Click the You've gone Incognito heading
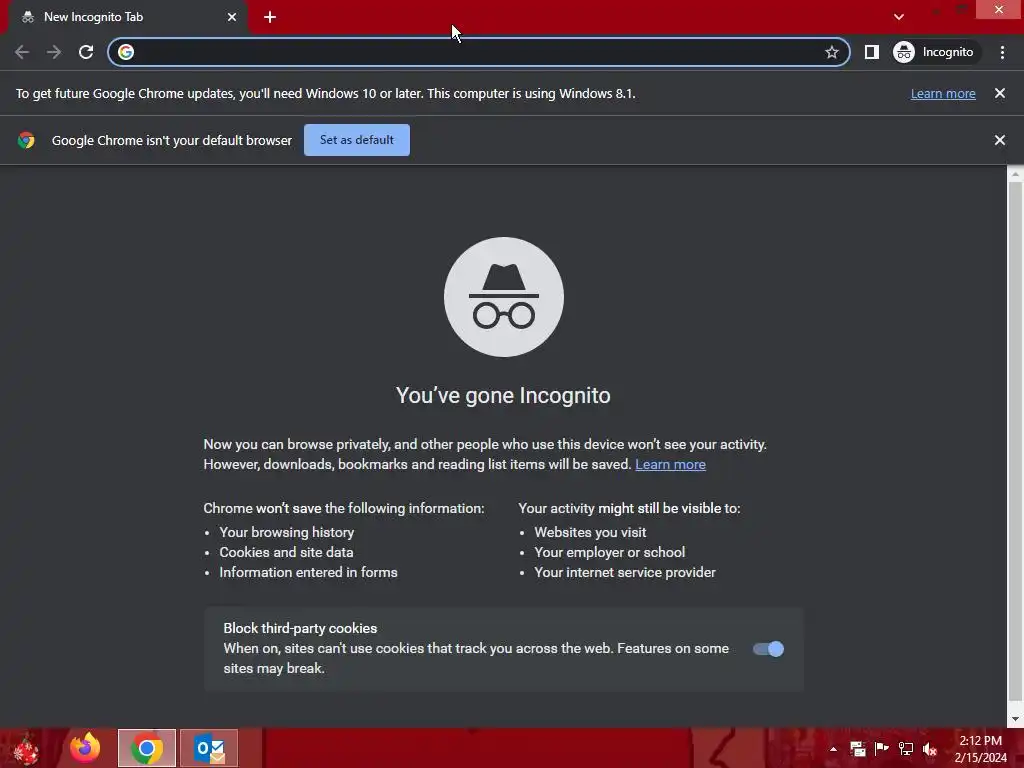 503,395
